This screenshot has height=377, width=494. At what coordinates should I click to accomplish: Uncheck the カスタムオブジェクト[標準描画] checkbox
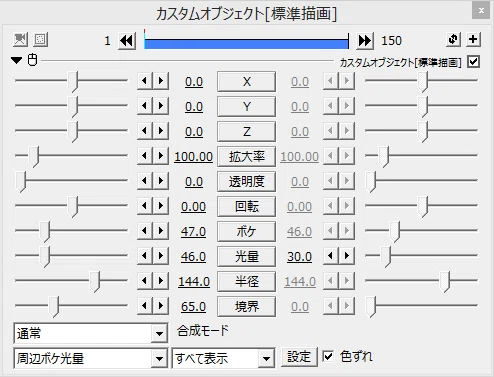[473, 62]
